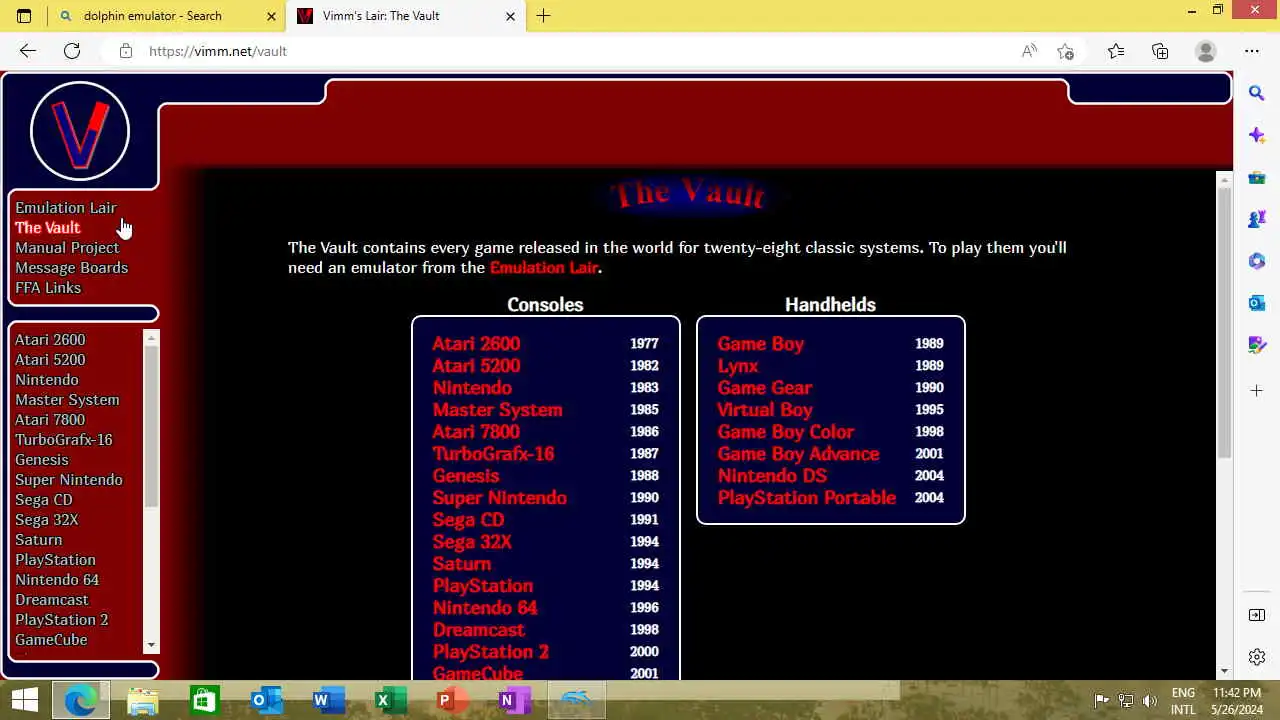Image resolution: width=1280 pixels, height=720 pixels.
Task: Open the sidebar Games chess icon
Action: (x=1257, y=219)
